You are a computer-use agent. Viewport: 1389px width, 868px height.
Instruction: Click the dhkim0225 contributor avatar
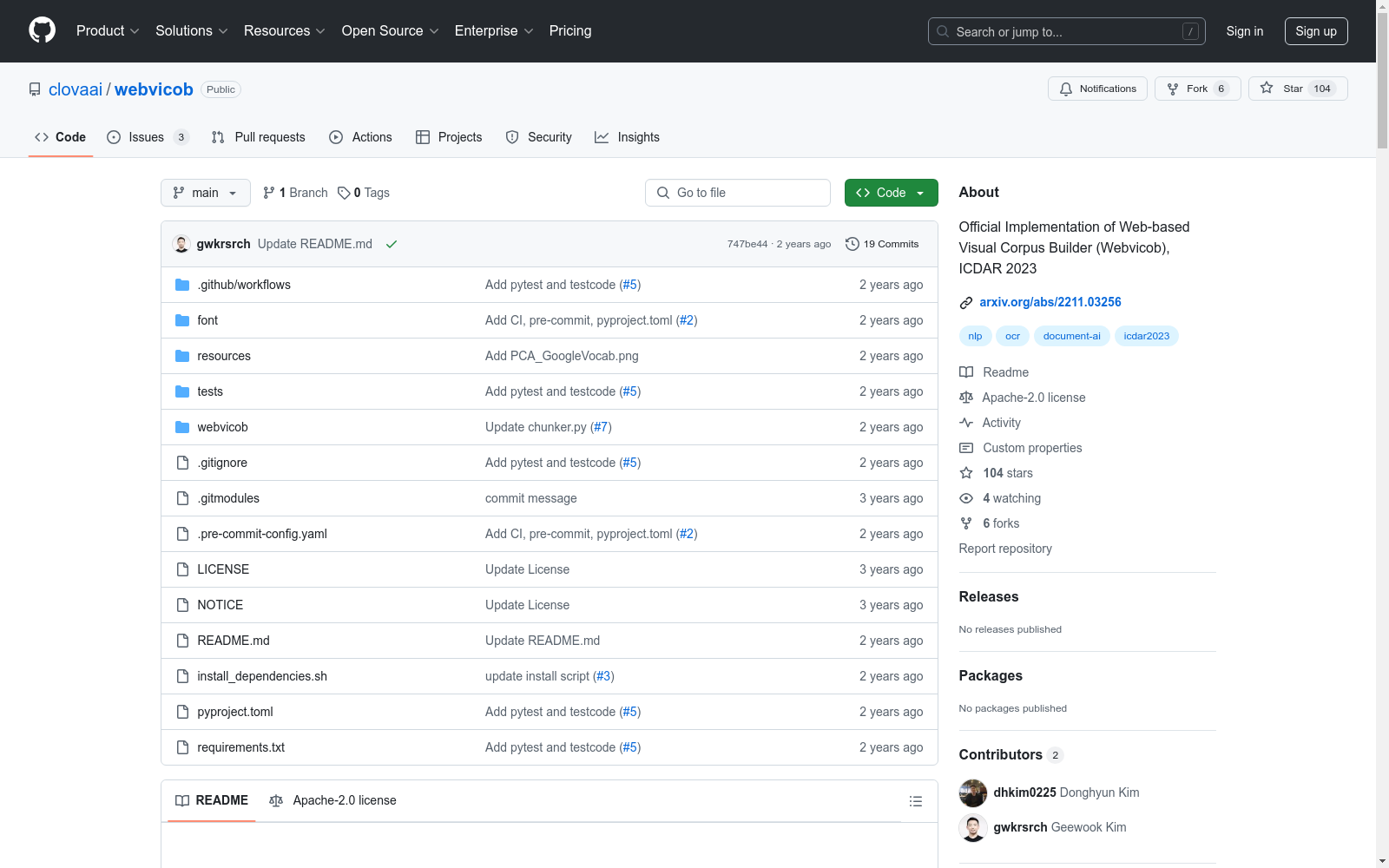[973, 793]
